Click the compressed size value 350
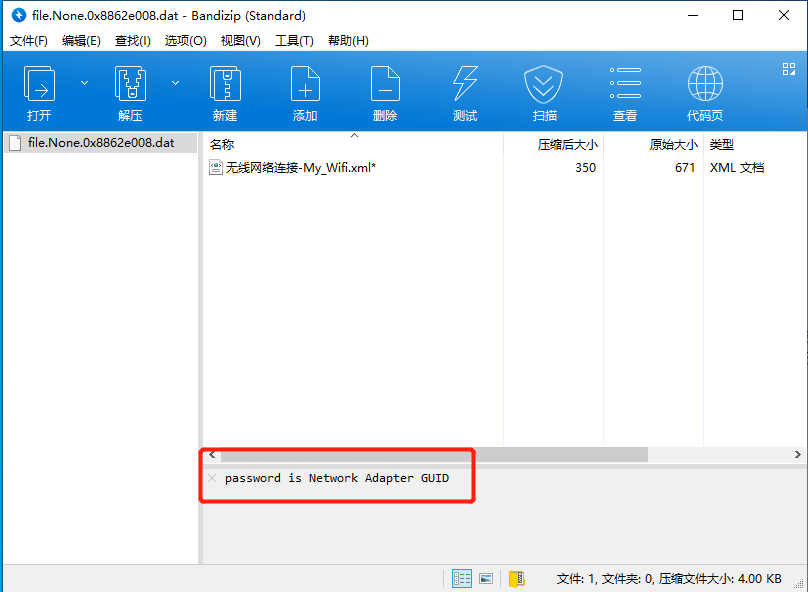 click(585, 167)
